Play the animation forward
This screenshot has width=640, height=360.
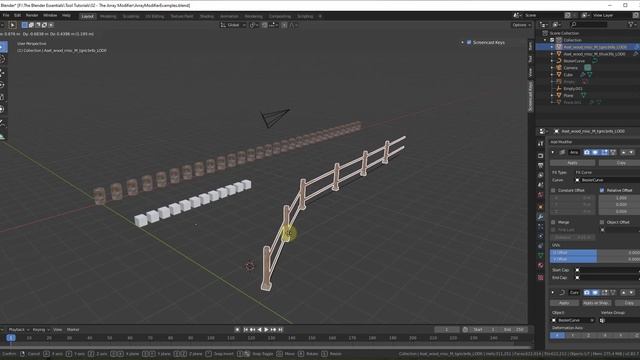click(266, 329)
